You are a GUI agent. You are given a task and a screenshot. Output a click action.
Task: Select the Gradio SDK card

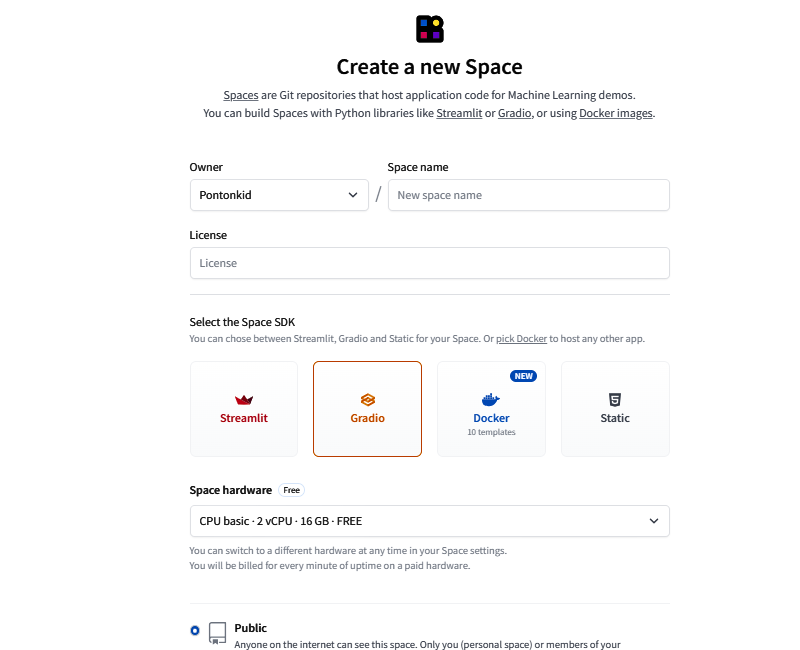367,408
